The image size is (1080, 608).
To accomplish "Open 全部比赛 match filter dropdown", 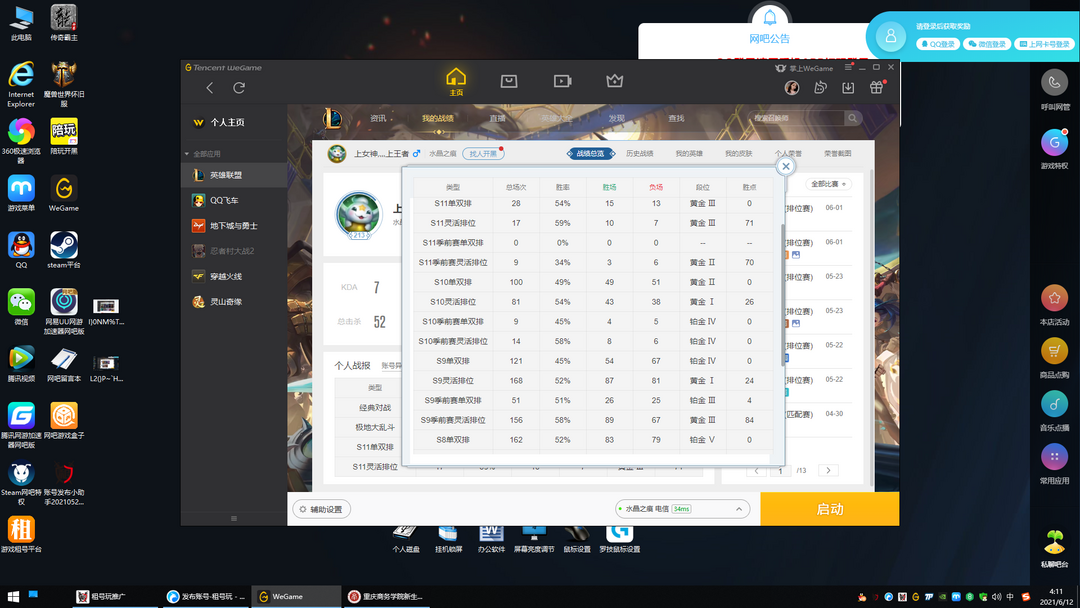I will click(x=829, y=184).
